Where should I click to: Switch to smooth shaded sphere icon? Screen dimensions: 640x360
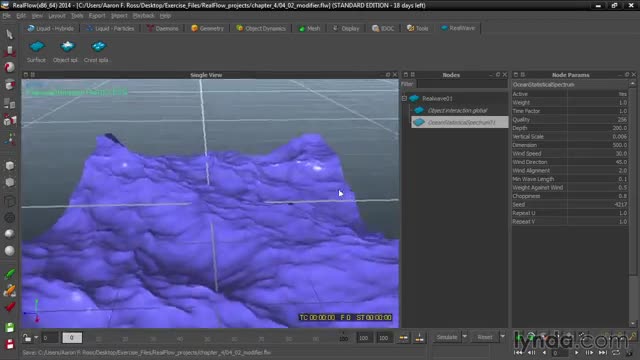(9, 250)
